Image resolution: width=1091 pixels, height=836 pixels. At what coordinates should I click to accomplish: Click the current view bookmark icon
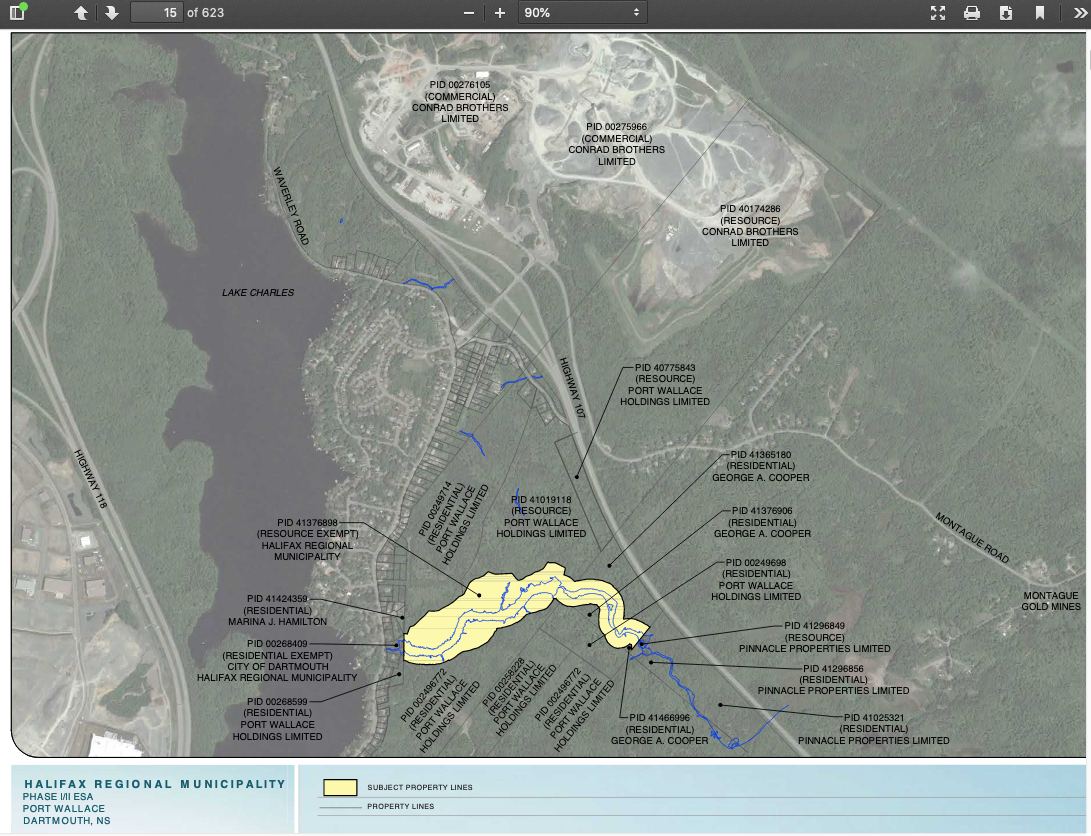click(x=1040, y=13)
